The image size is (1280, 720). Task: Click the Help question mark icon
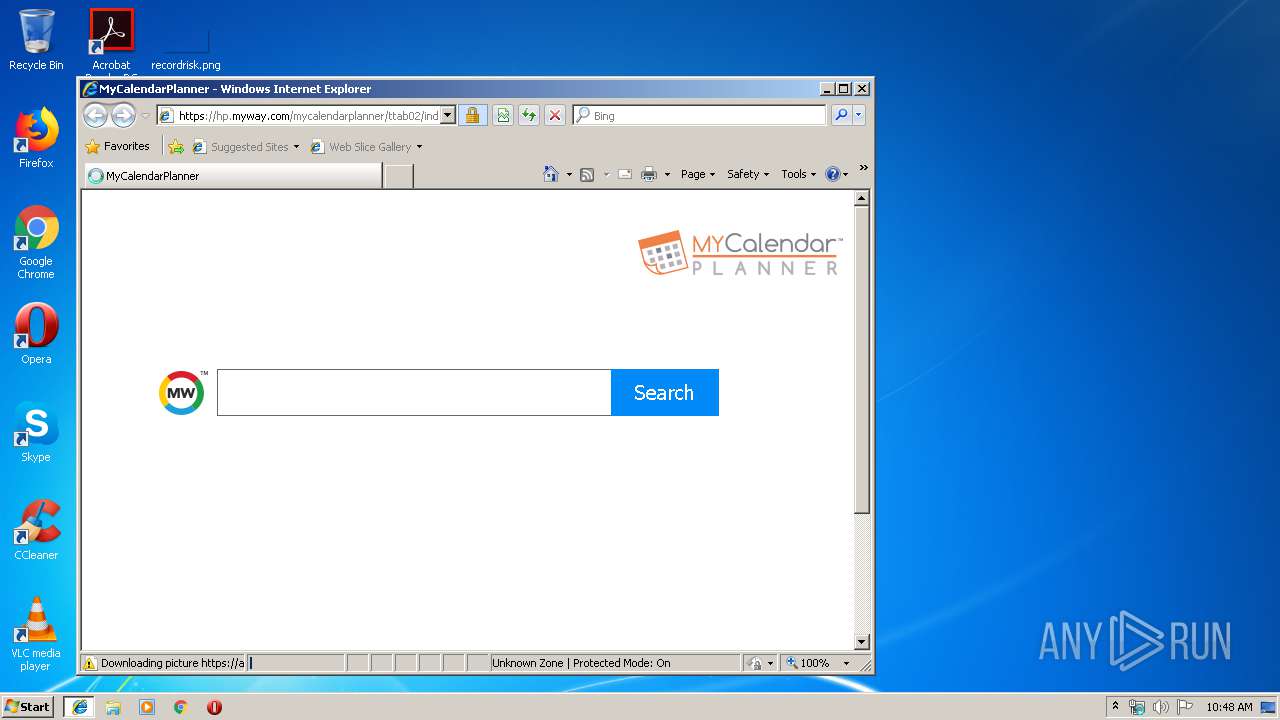(833, 174)
